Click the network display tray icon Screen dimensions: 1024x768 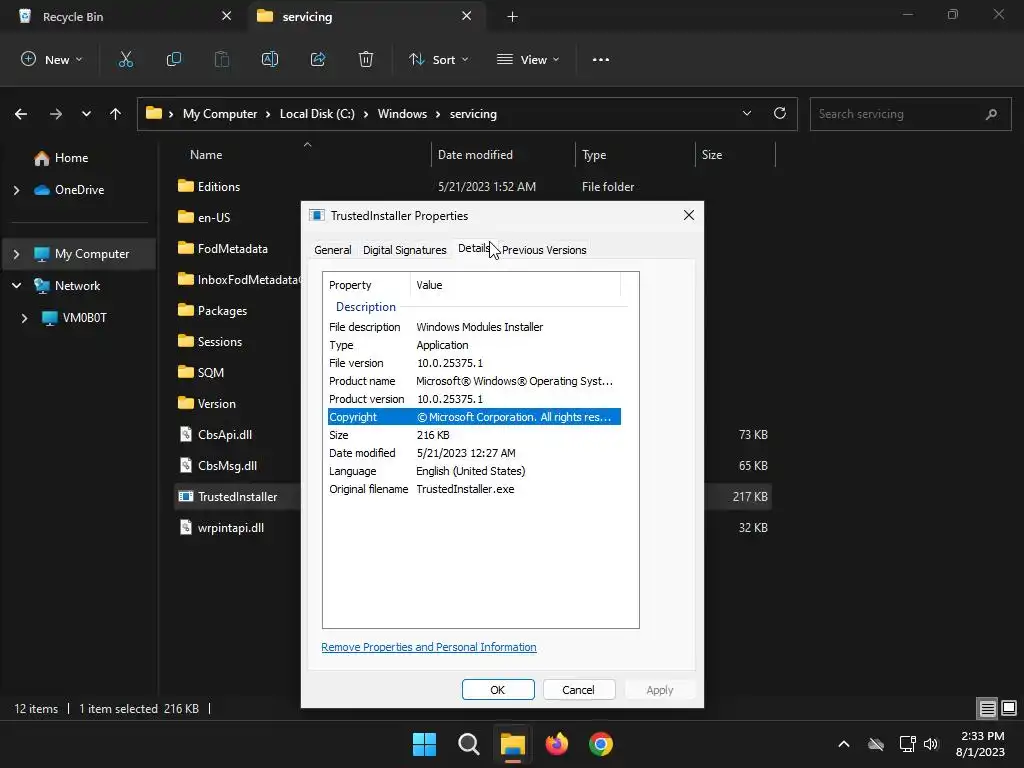tap(907, 744)
